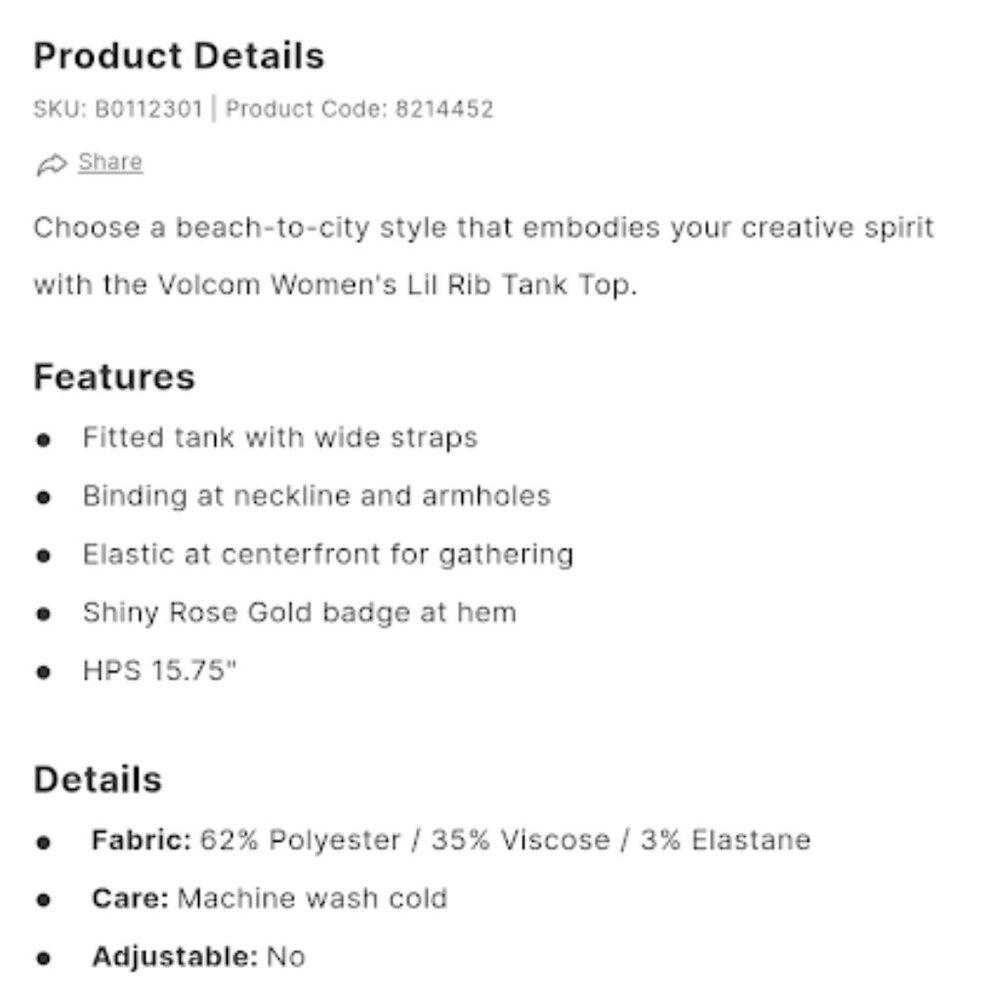Image resolution: width=1000 pixels, height=1000 pixels.
Task: Click the Volcom Women's Lil Rib Tank Top name
Action: click(396, 285)
